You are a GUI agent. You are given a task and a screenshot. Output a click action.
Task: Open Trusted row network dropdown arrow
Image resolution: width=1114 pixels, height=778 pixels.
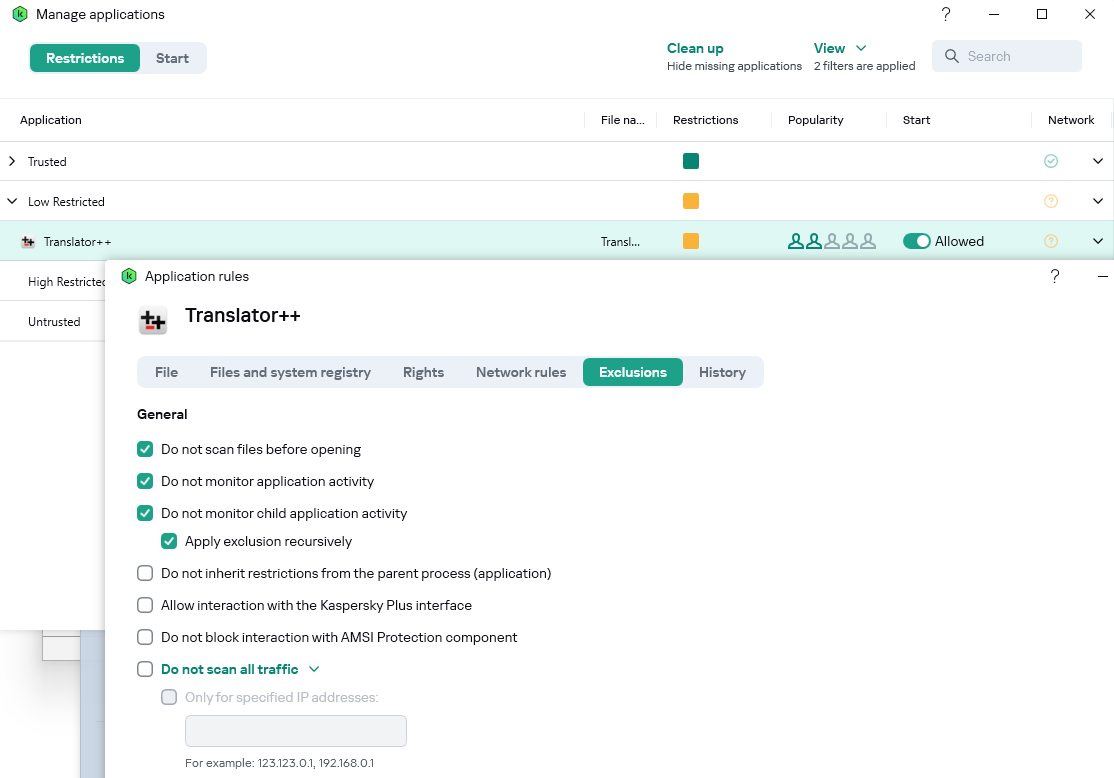point(1098,161)
